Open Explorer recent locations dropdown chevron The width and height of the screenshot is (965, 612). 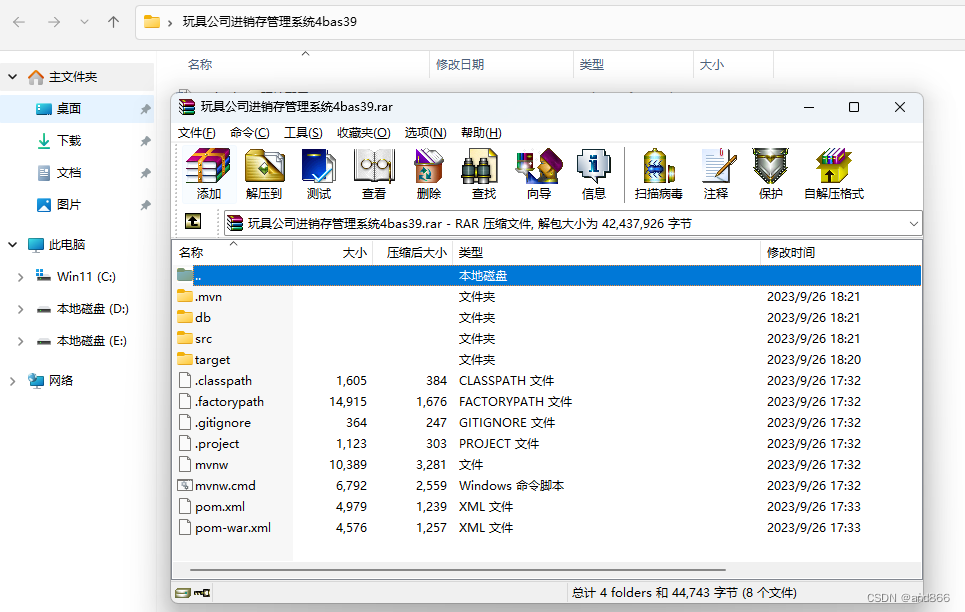(84, 22)
